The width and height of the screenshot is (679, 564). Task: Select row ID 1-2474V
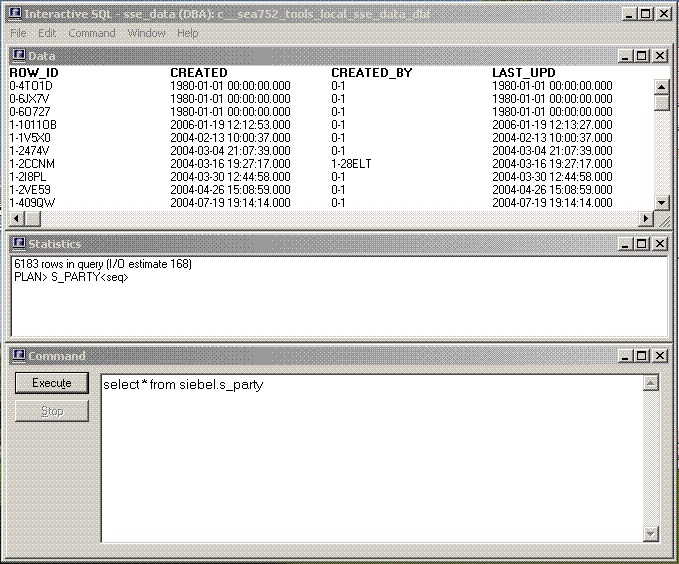29,151
